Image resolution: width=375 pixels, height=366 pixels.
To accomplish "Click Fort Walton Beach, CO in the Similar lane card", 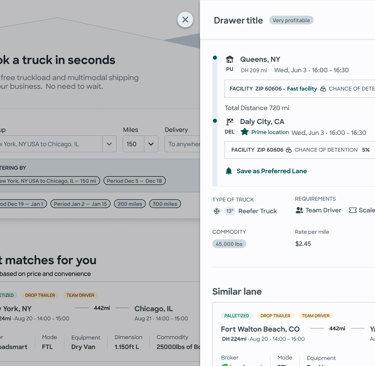I will coord(260,329).
